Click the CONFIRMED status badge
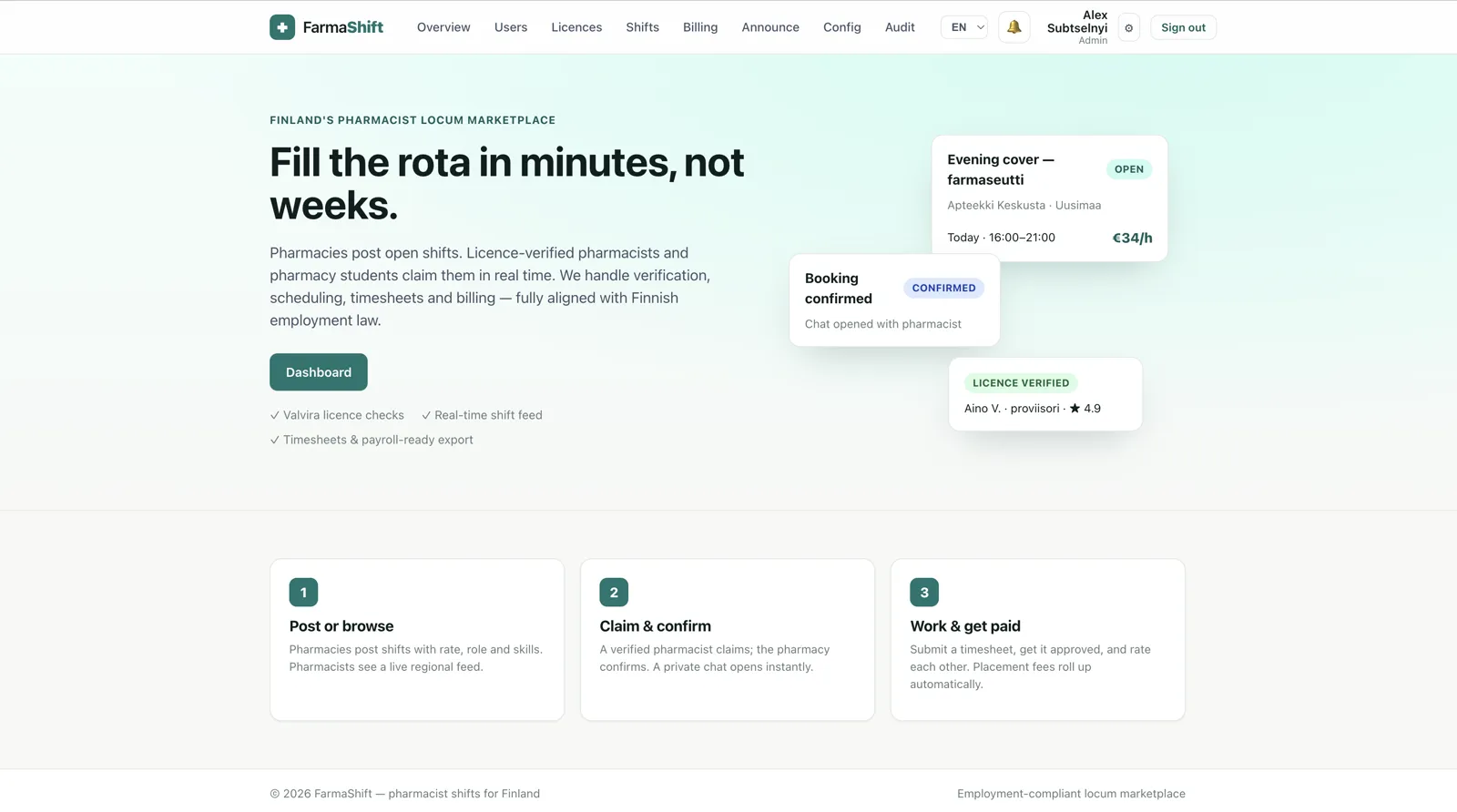Screen dimensions: 1457x812 (x=943, y=288)
